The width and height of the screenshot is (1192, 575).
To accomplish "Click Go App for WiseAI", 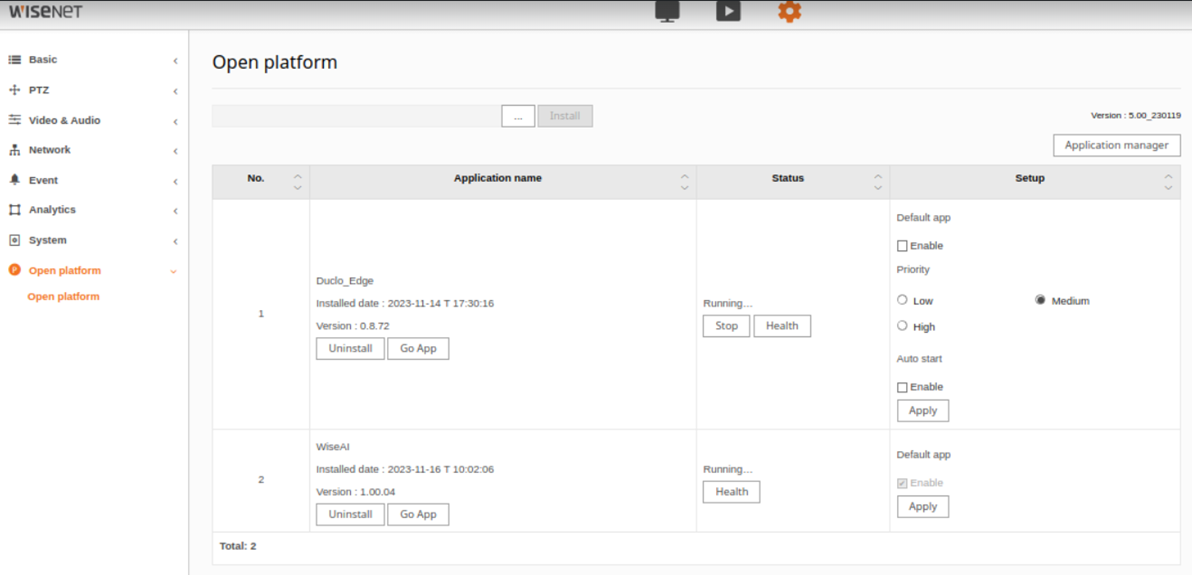I will click(418, 514).
